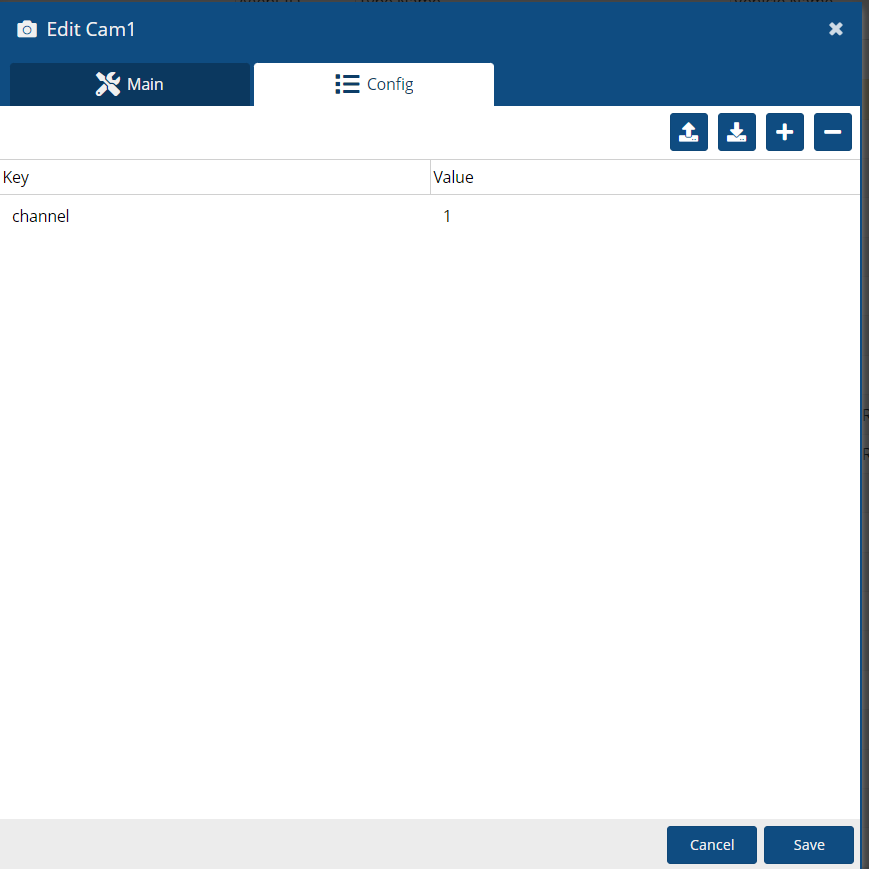Click the wrench icon on Main tab
The width and height of the screenshot is (869, 869).
tap(108, 84)
